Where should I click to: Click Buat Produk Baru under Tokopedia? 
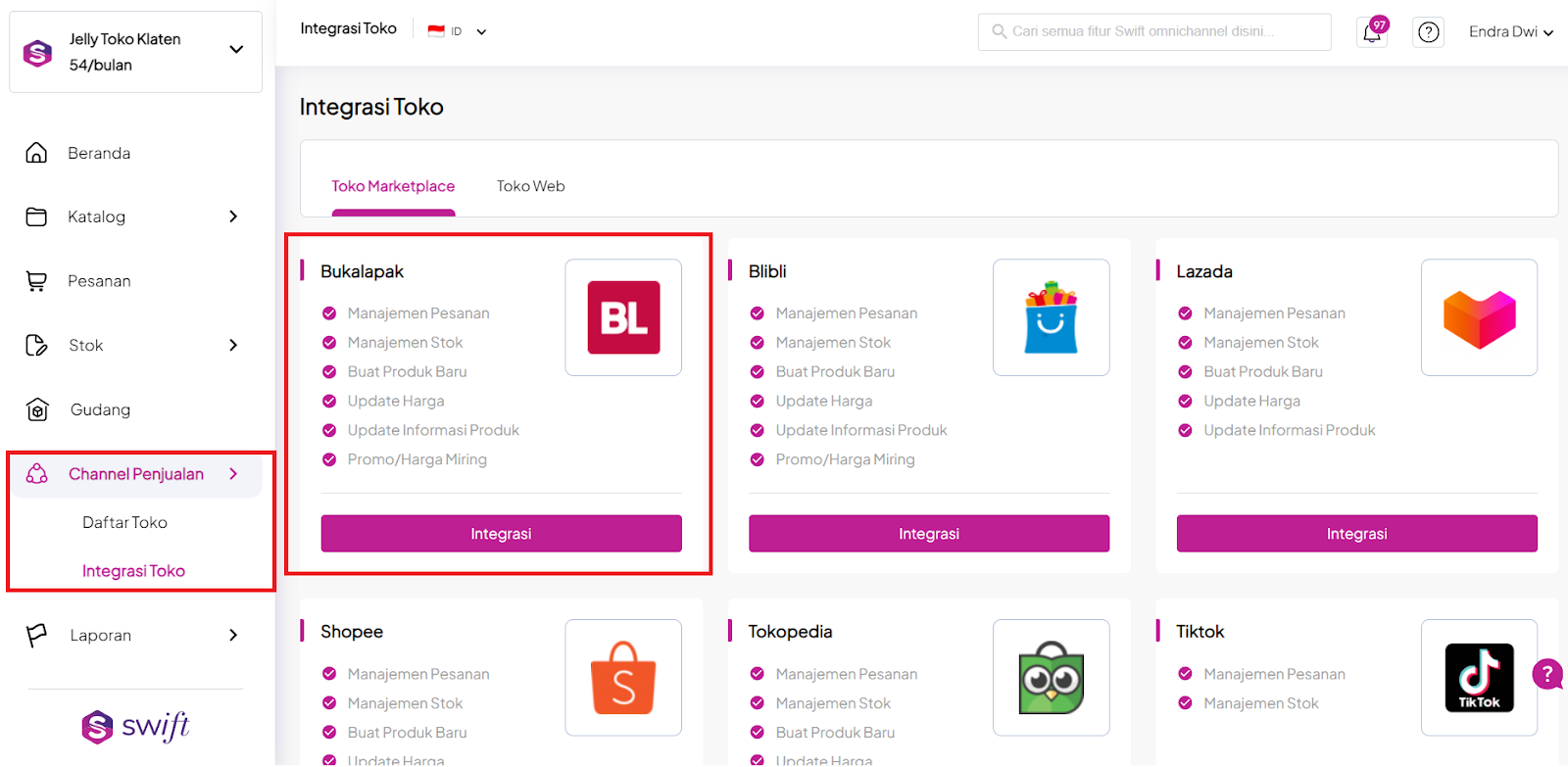(835, 733)
